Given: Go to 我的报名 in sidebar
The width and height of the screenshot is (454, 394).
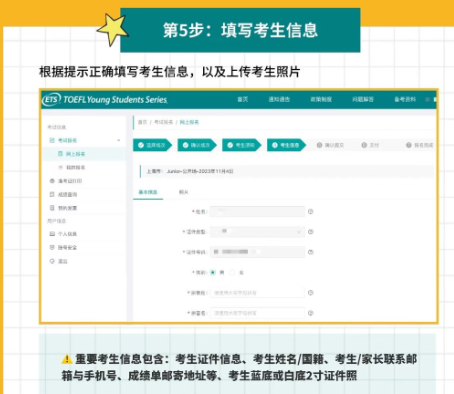Looking at the screenshot, I should coord(76,167).
